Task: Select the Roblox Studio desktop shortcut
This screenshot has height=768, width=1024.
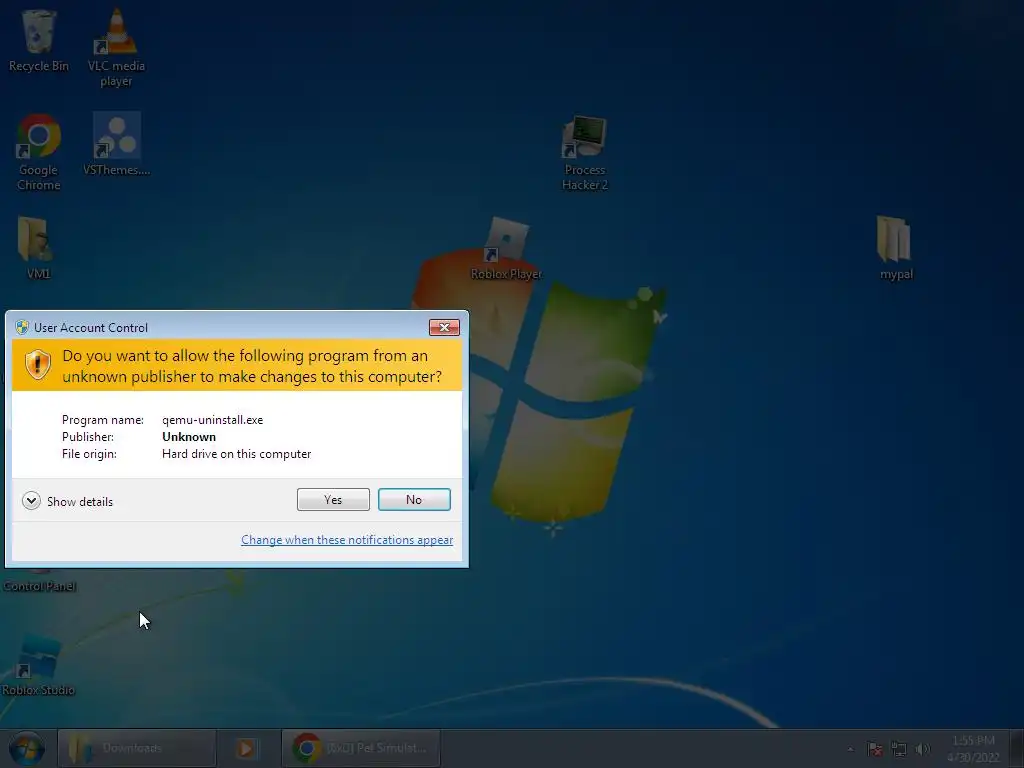Action: (x=38, y=666)
